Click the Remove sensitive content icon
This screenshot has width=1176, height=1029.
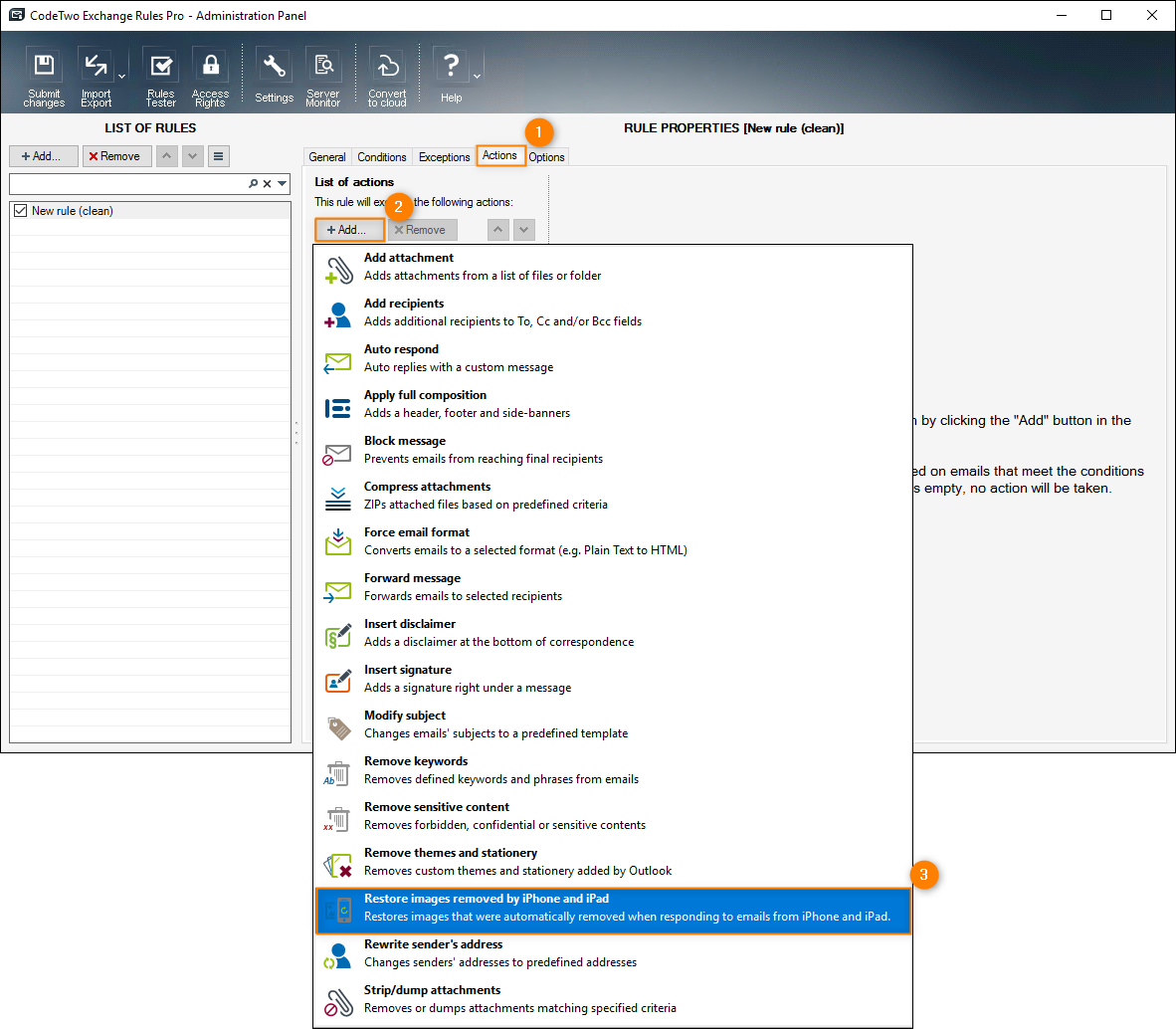338,819
